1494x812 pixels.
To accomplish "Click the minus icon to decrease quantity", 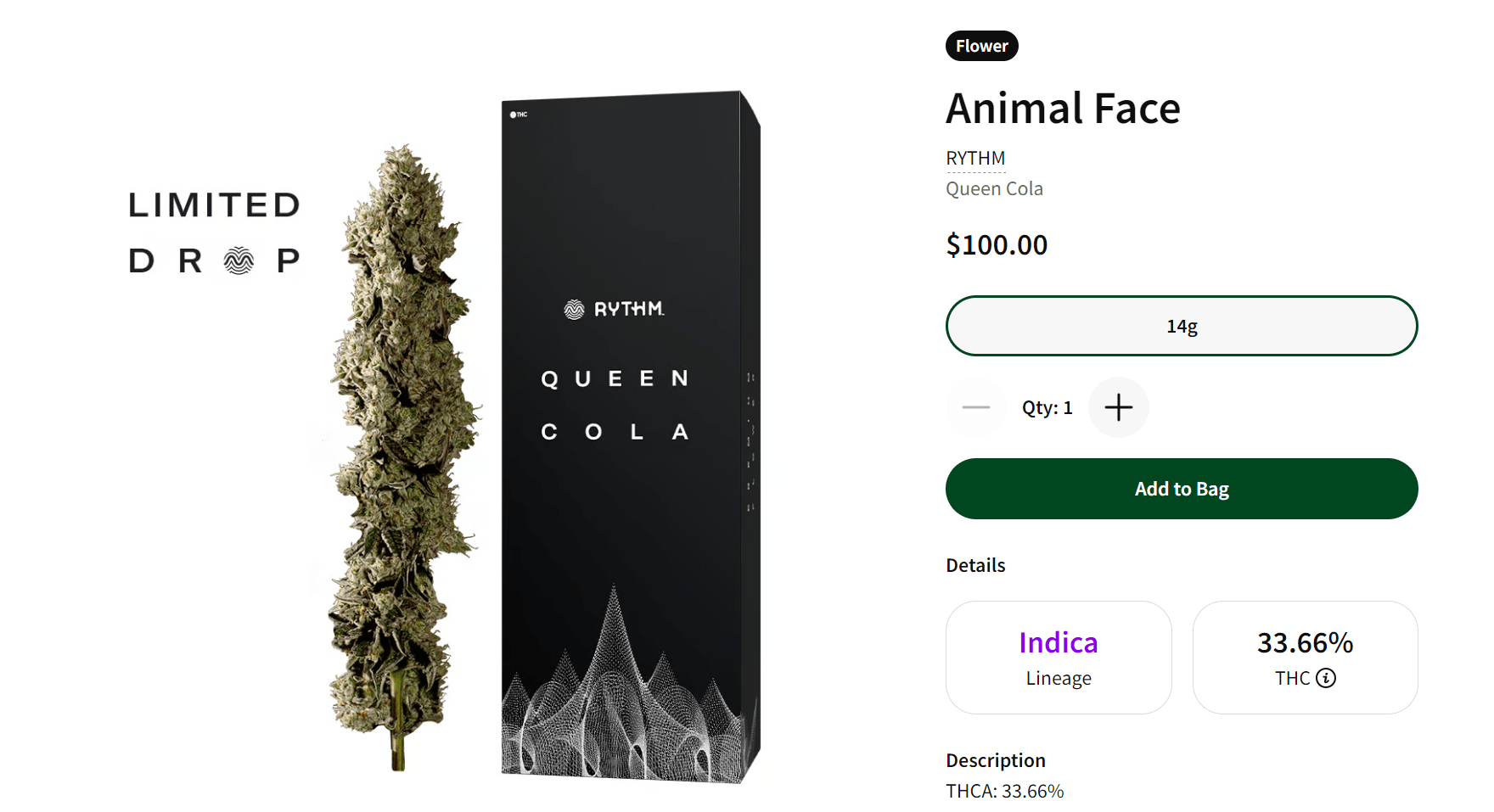I will (976, 407).
